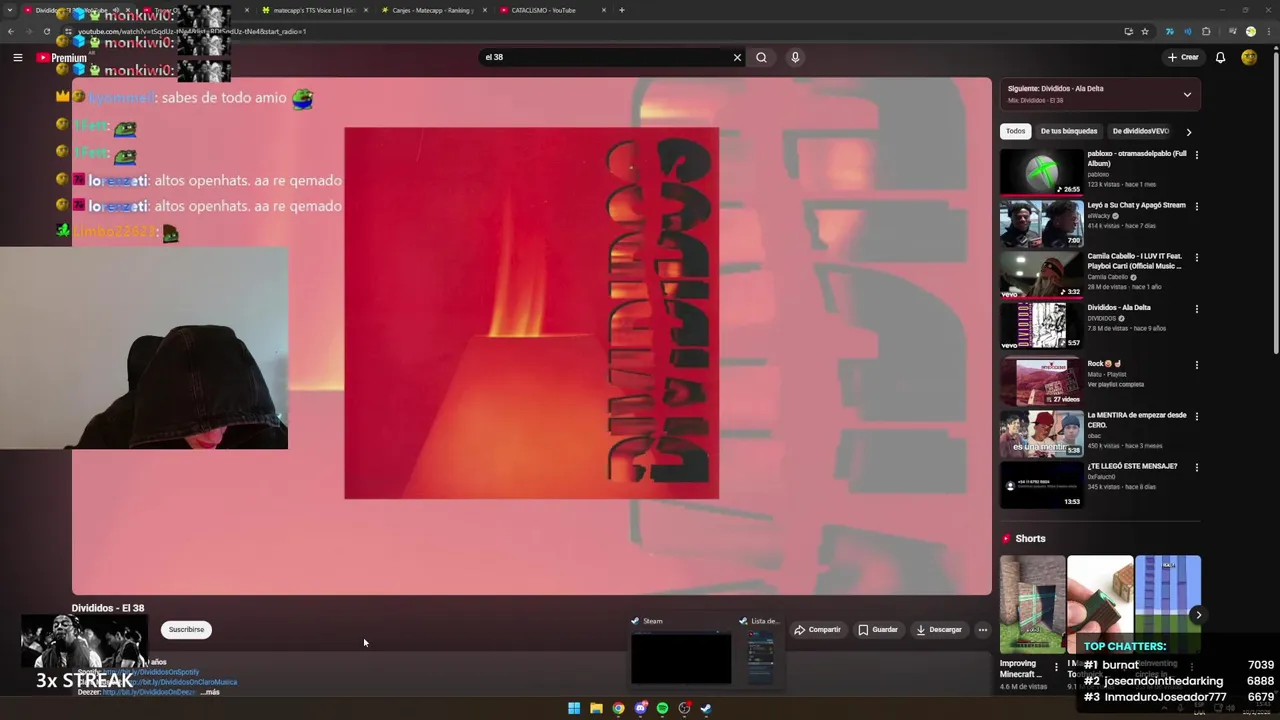This screenshot has height=720, width=1280.
Task: Open options for the 'pabloxo - otramasdelpablo' video
Action: point(1196,155)
